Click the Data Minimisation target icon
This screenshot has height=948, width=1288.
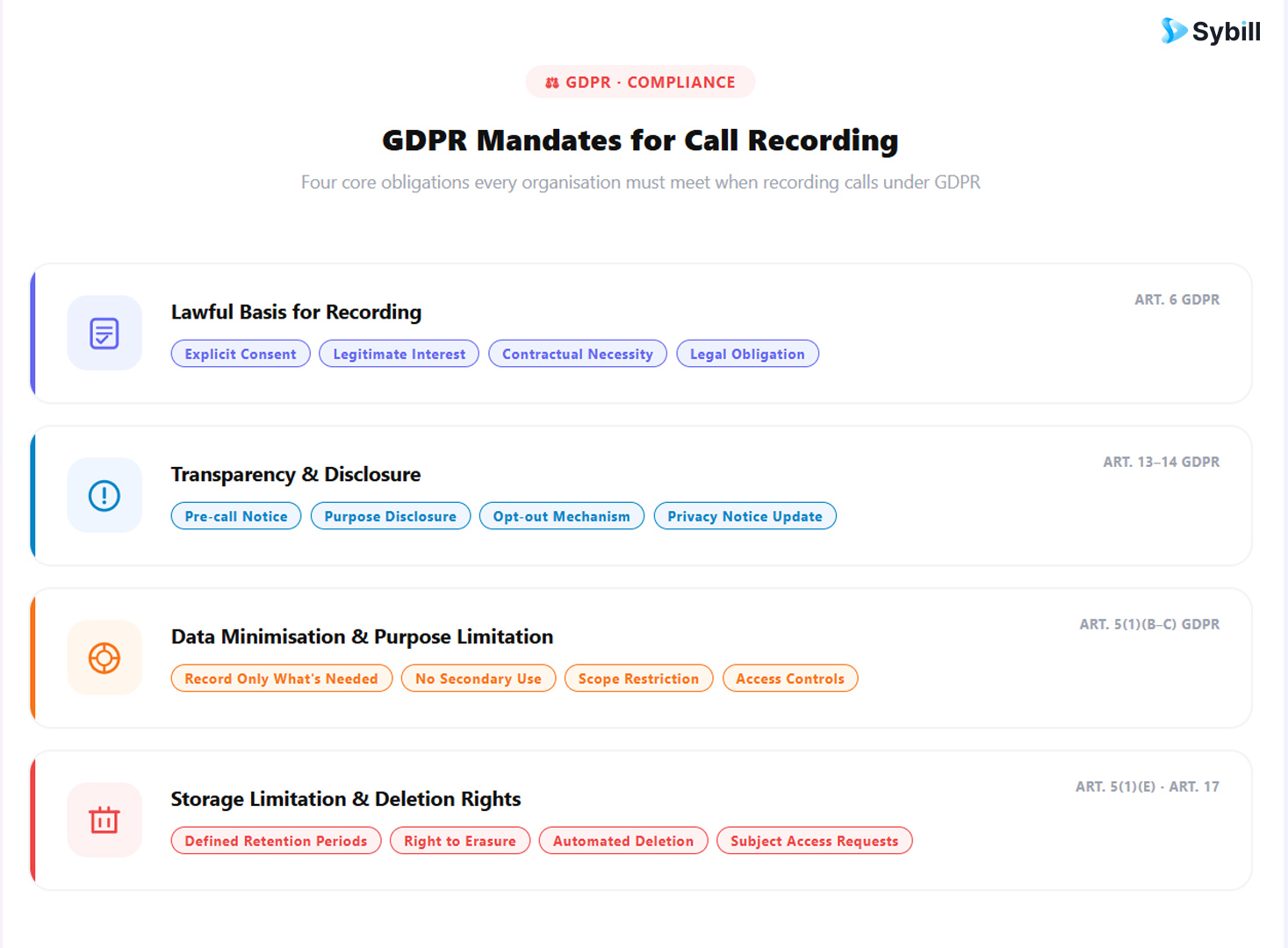[104, 658]
